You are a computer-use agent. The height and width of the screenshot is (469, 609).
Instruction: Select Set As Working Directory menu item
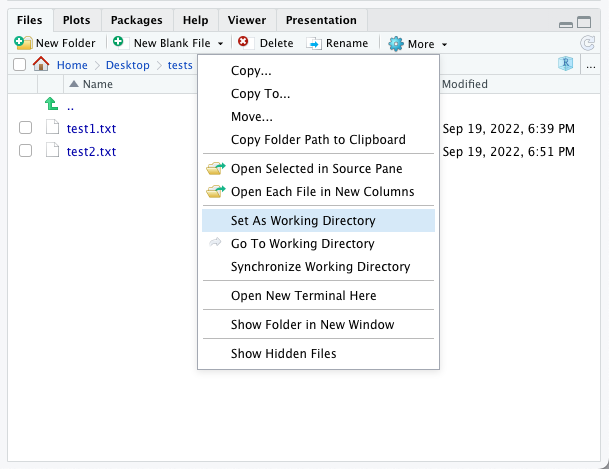303,220
